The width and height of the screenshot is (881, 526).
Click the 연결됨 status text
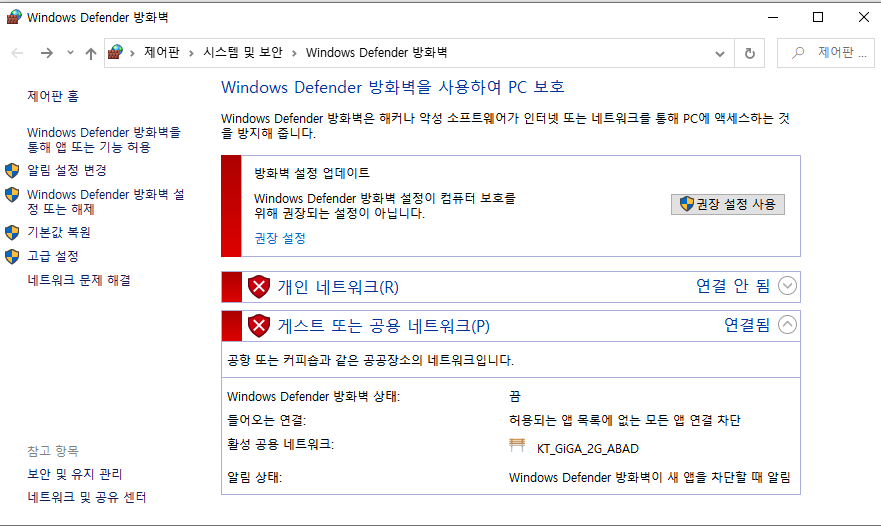point(747,324)
